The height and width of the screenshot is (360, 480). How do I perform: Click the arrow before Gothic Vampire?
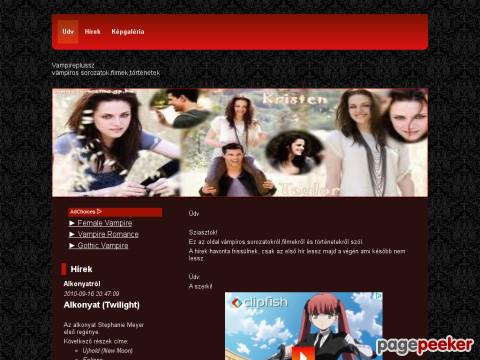click(x=72, y=246)
